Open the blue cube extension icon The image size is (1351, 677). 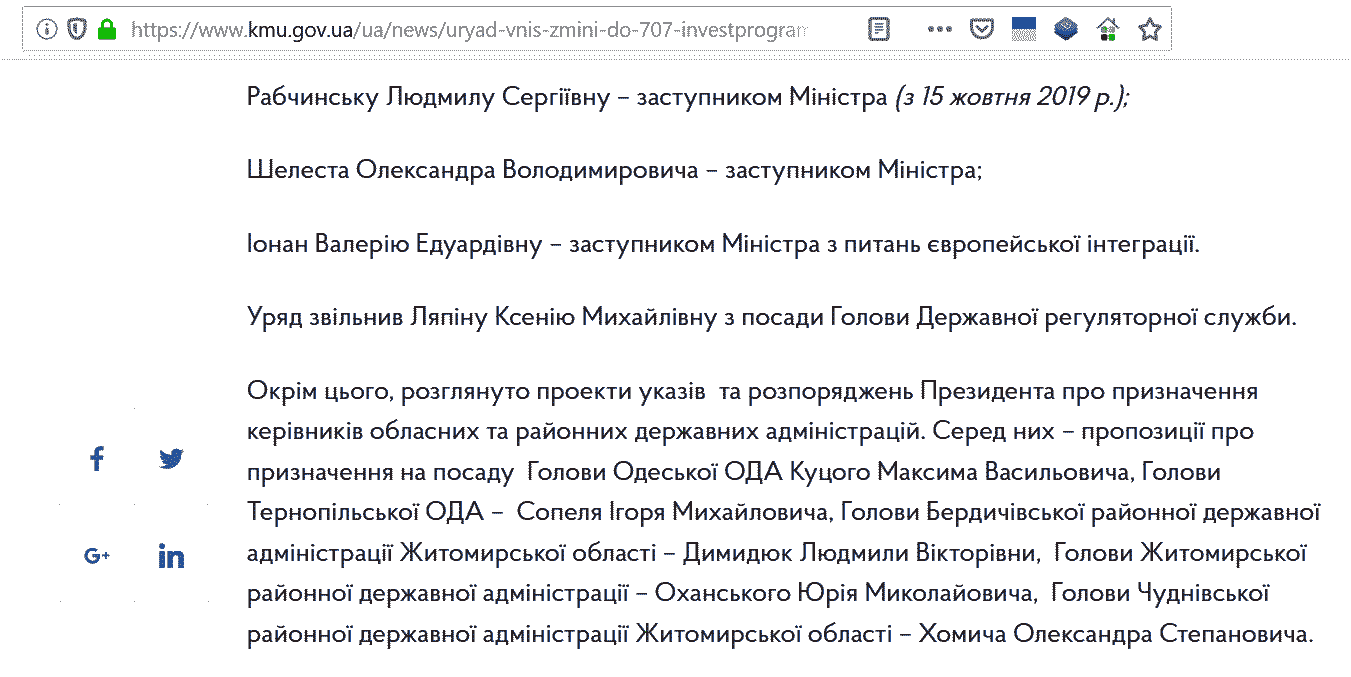(x=1066, y=29)
